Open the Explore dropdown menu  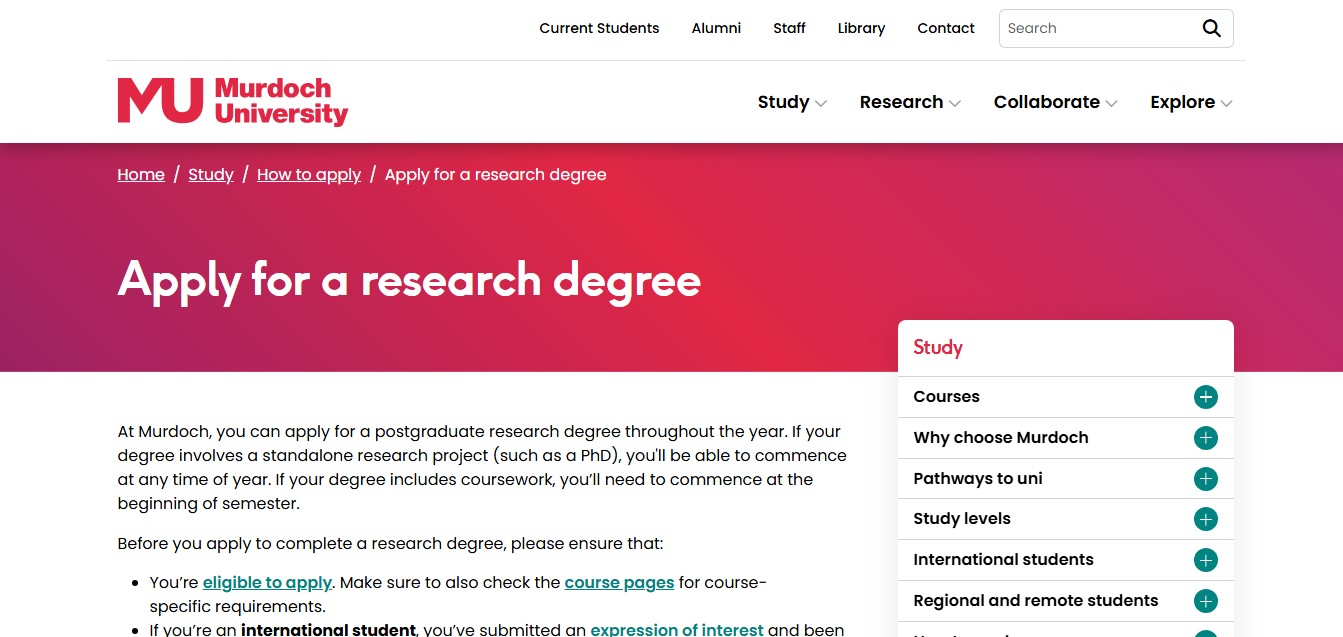pyautogui.click(x=1191, y=102)
